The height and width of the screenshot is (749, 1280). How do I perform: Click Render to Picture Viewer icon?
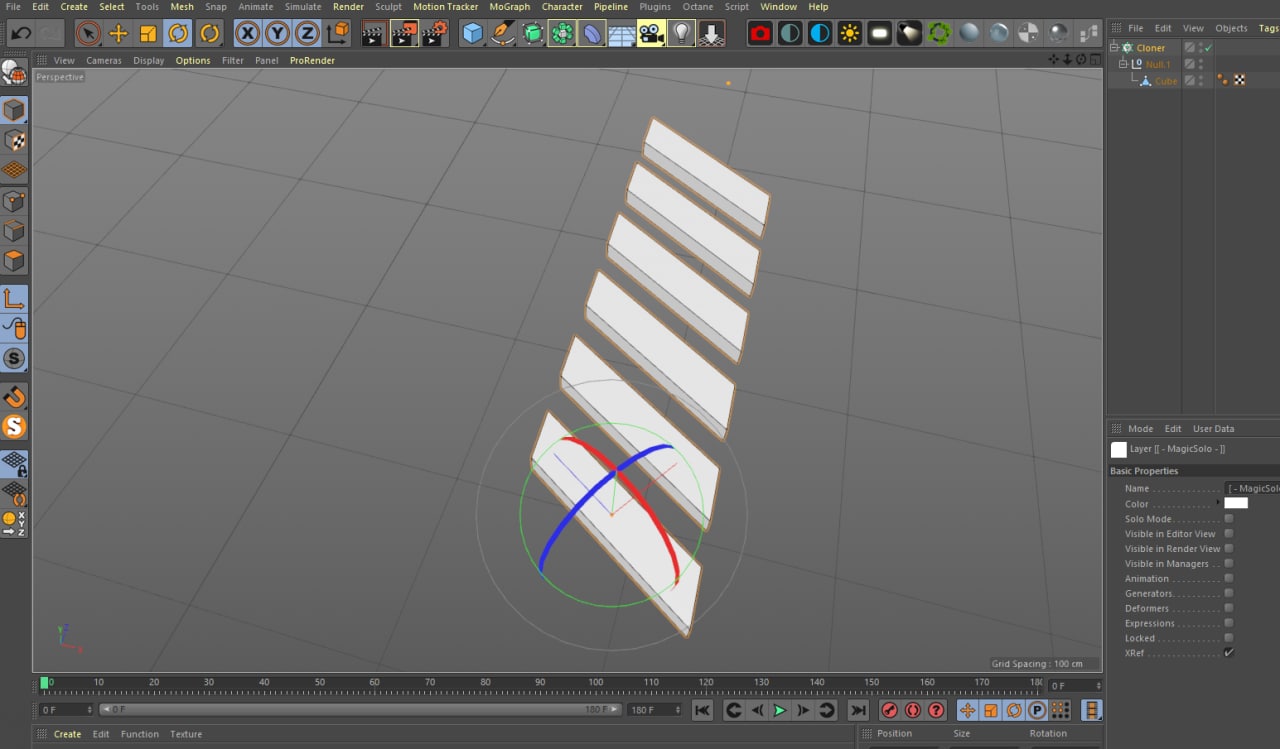point(403,33)
